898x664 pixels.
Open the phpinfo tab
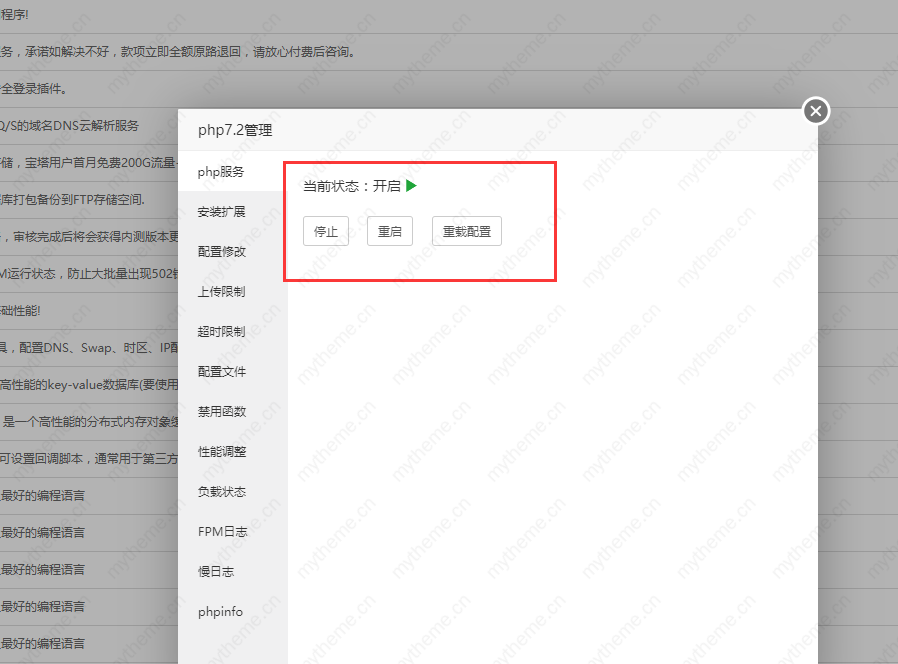click(x=220, y=612)
